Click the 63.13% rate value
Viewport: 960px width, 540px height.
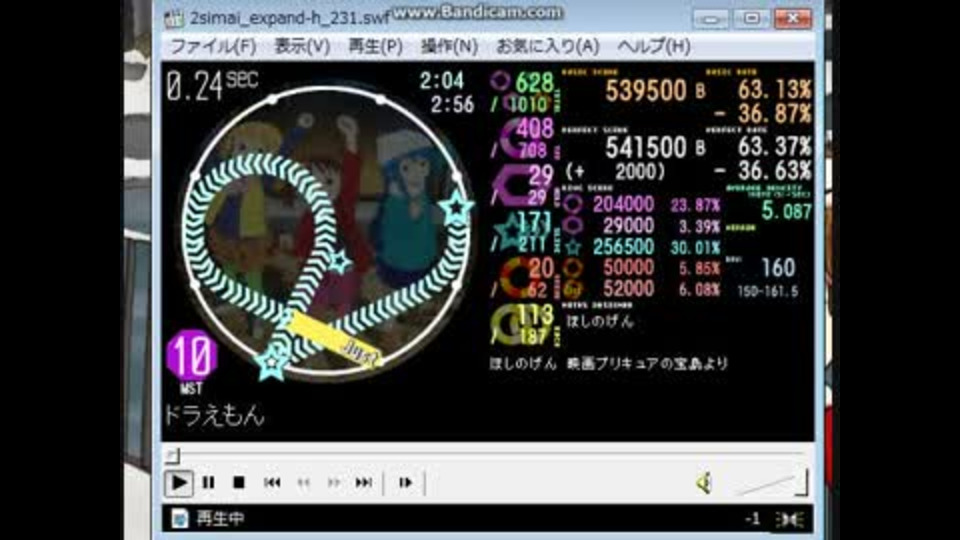pyautogui.click(x=774, y=91)
